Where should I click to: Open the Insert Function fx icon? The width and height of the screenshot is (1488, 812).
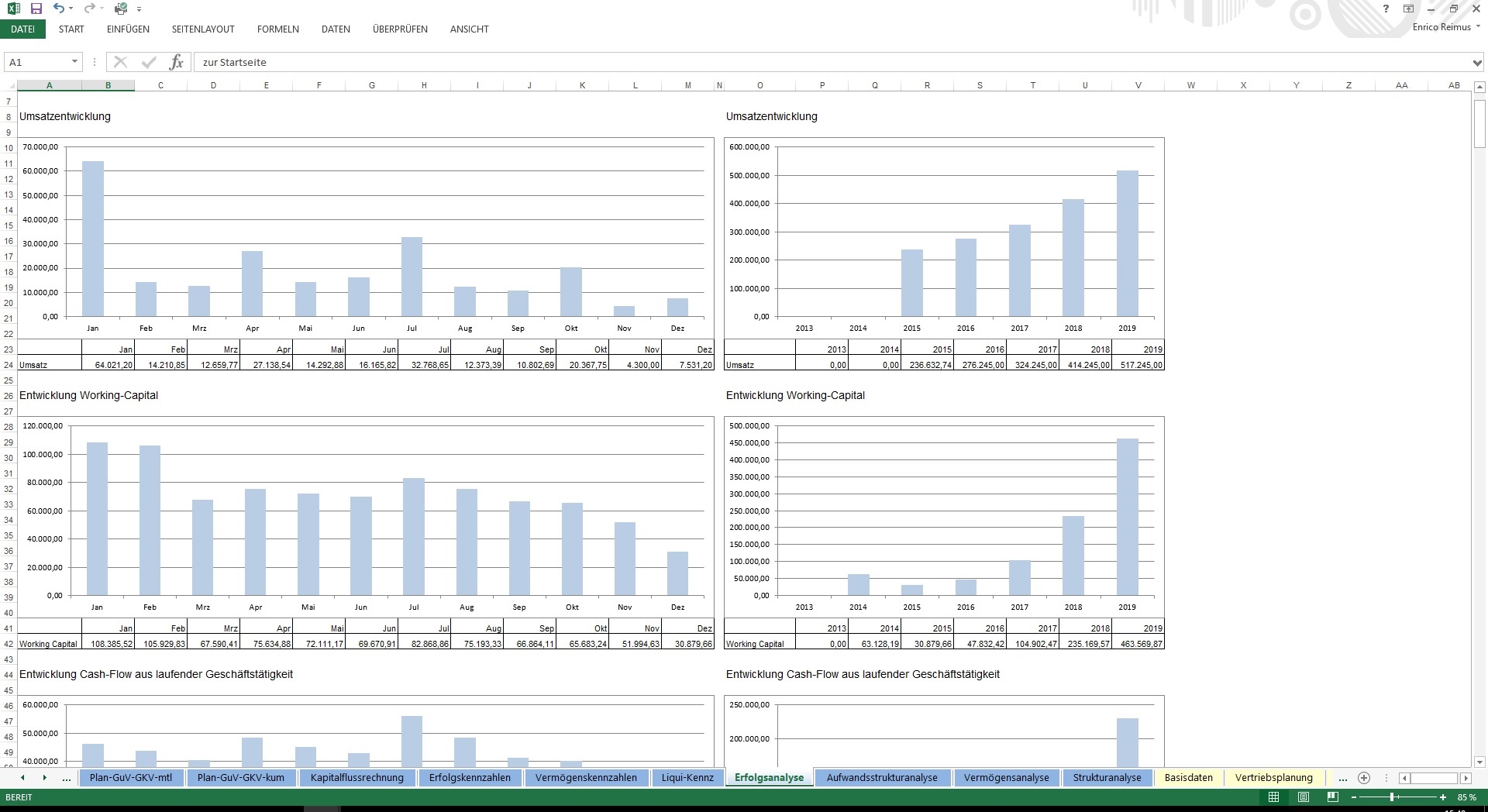tap(177, 62)
